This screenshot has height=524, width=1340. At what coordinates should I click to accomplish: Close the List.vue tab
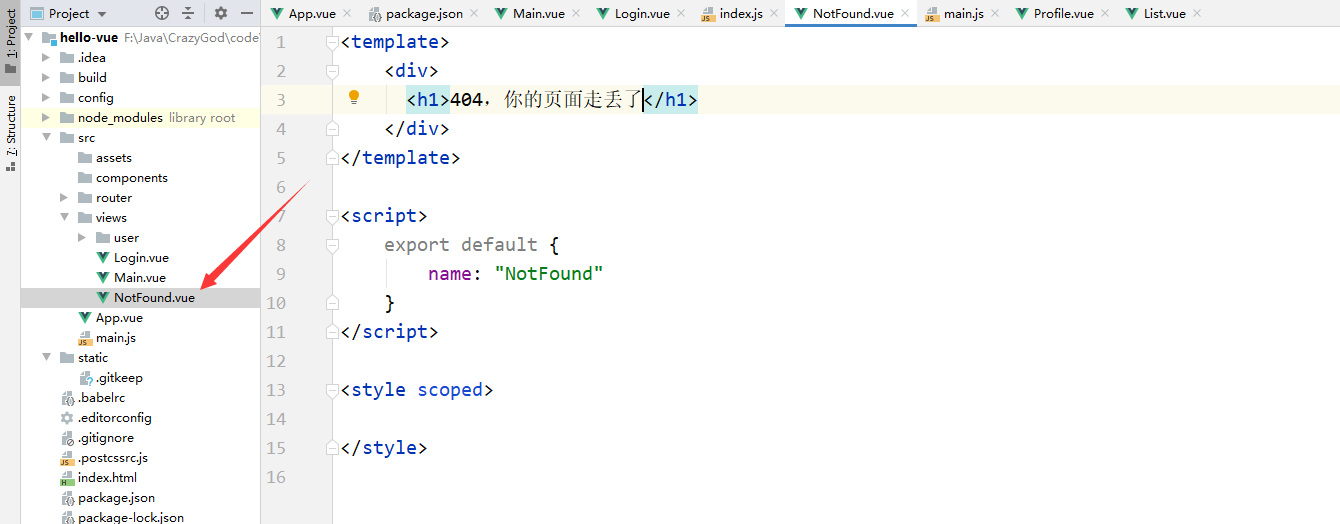[x=1196, y=13]
